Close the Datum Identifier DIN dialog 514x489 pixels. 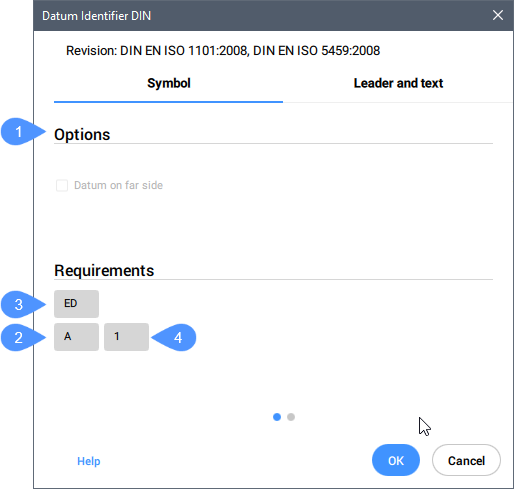(x=498, y=15)
